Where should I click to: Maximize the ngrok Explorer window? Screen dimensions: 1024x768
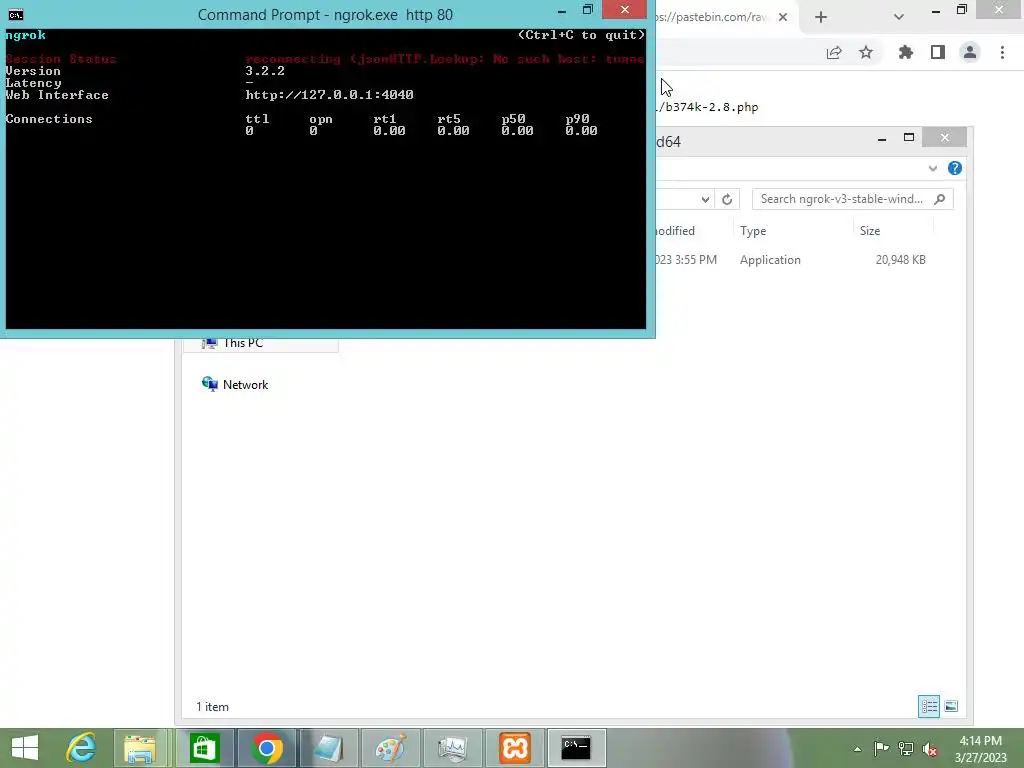908,138
